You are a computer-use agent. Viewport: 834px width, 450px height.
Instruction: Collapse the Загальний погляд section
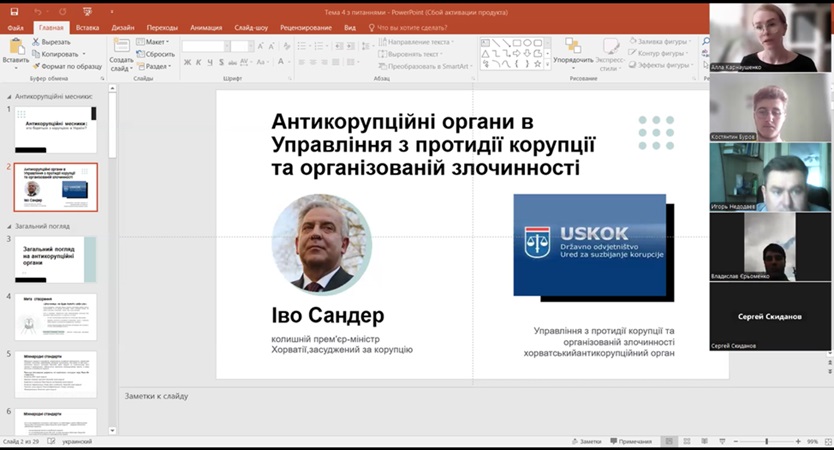tap(9, 226)
